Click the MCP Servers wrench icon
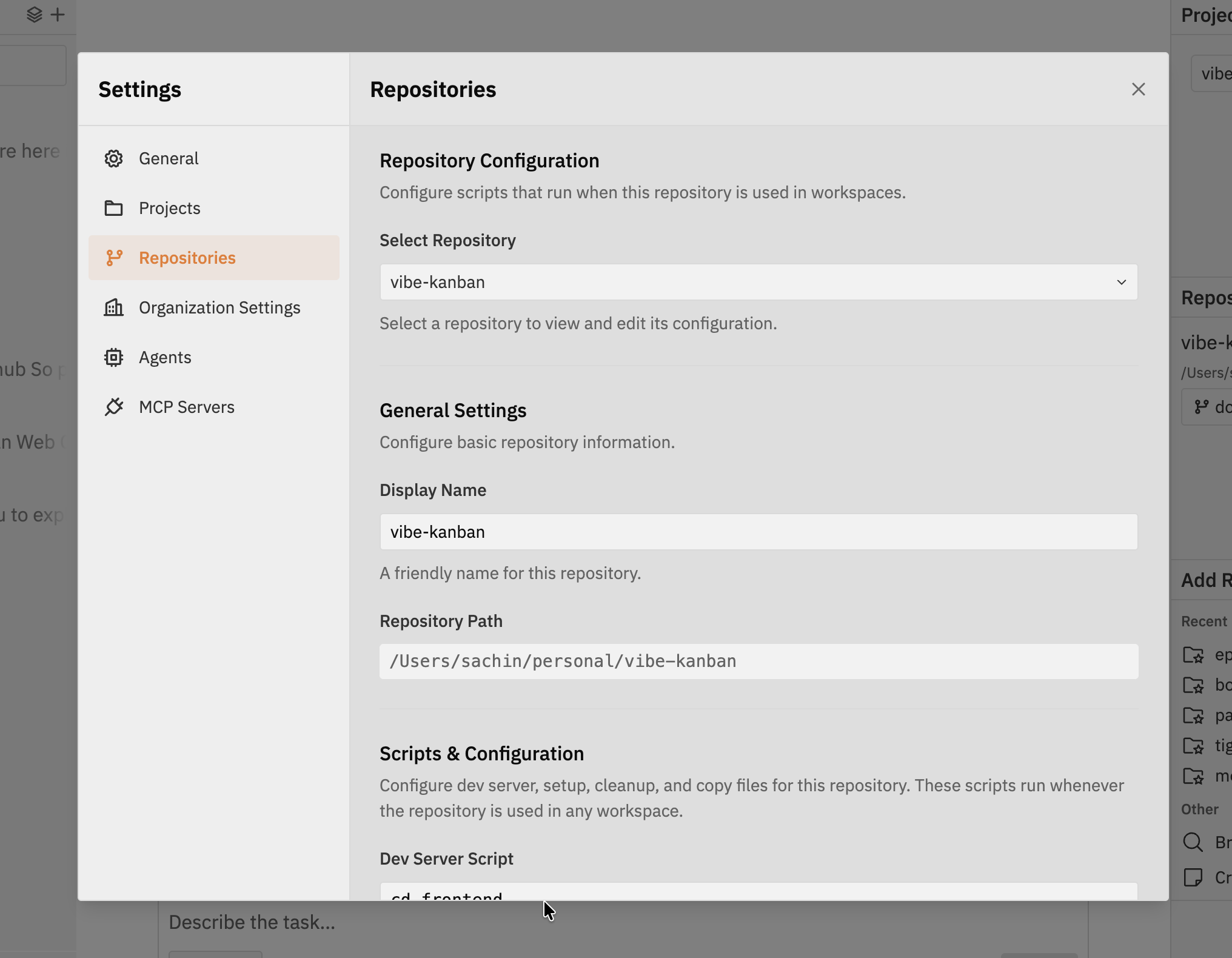This screenshot has width=1232, height=958. point(114,407)
